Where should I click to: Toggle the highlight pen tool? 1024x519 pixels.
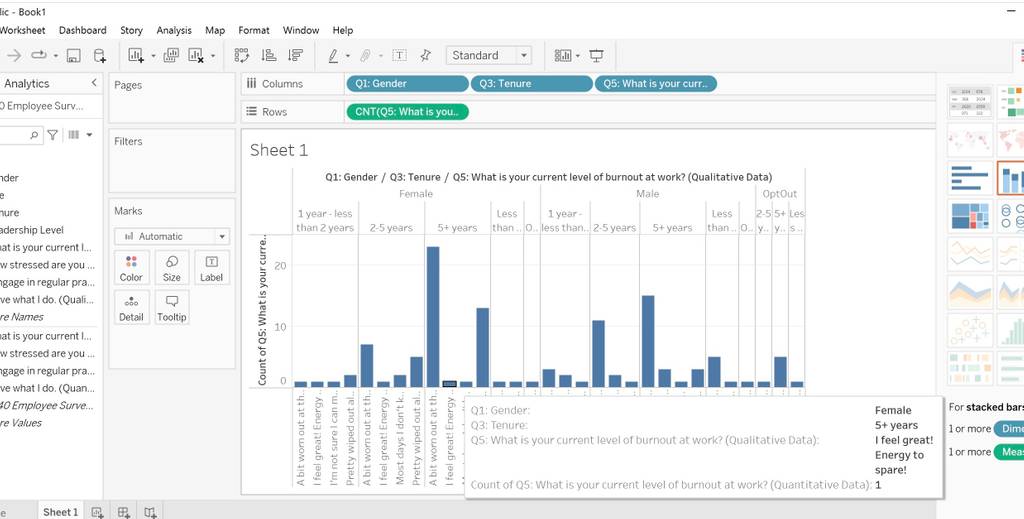(333, 55)
